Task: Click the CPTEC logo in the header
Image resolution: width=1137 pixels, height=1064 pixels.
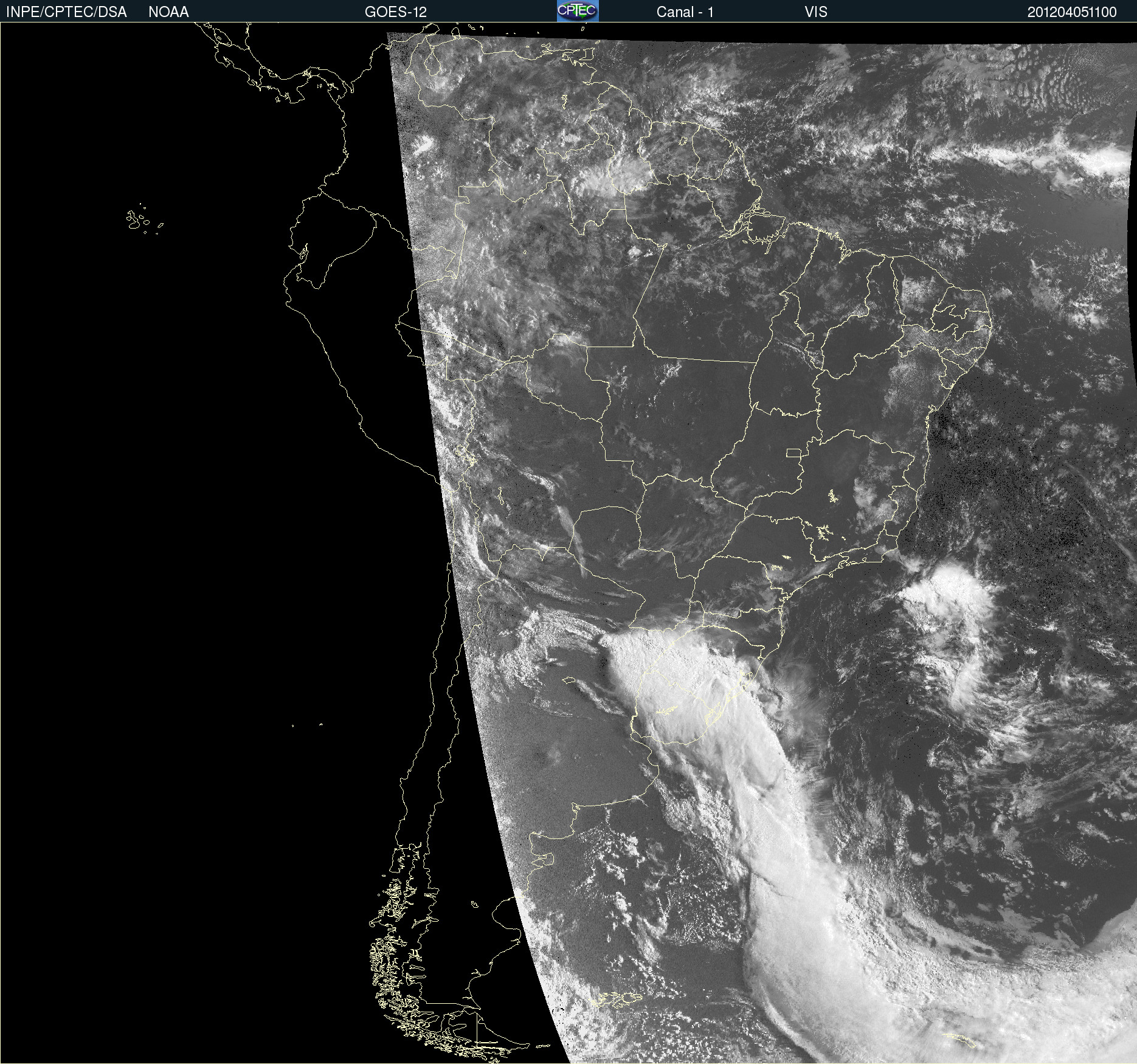Action: pos(578,11)
